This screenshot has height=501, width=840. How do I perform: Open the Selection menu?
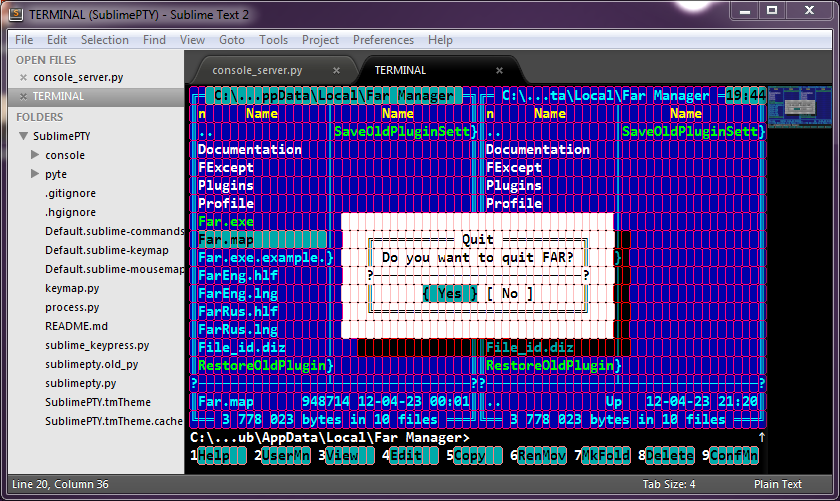tap(104, 40)
